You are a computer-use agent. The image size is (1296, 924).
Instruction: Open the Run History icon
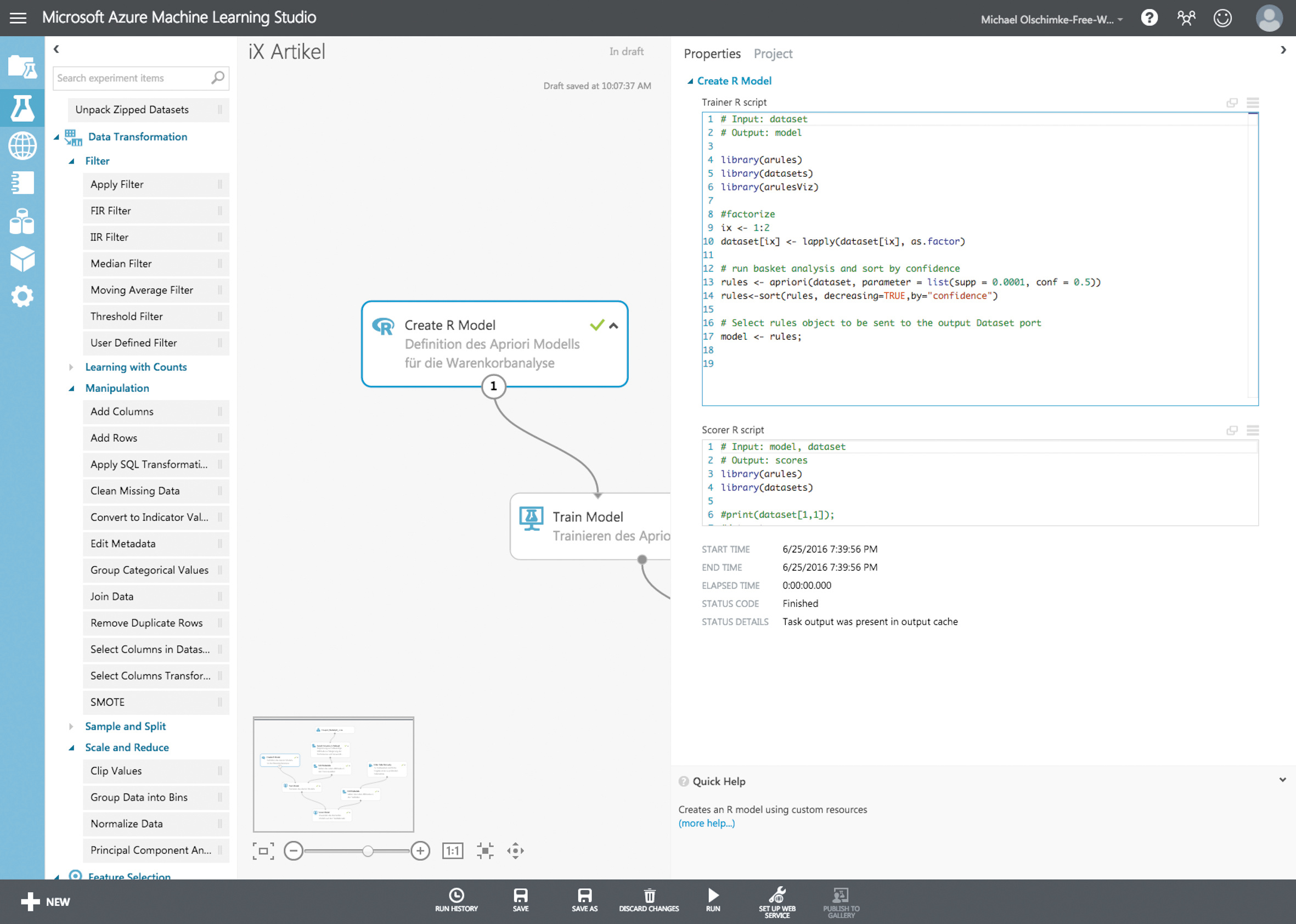[457, 895]
